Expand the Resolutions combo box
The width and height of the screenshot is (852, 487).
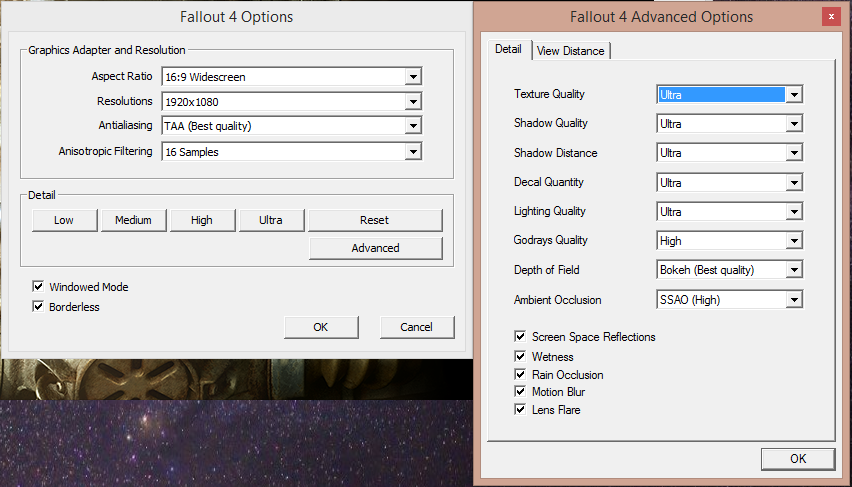point(291,102)
